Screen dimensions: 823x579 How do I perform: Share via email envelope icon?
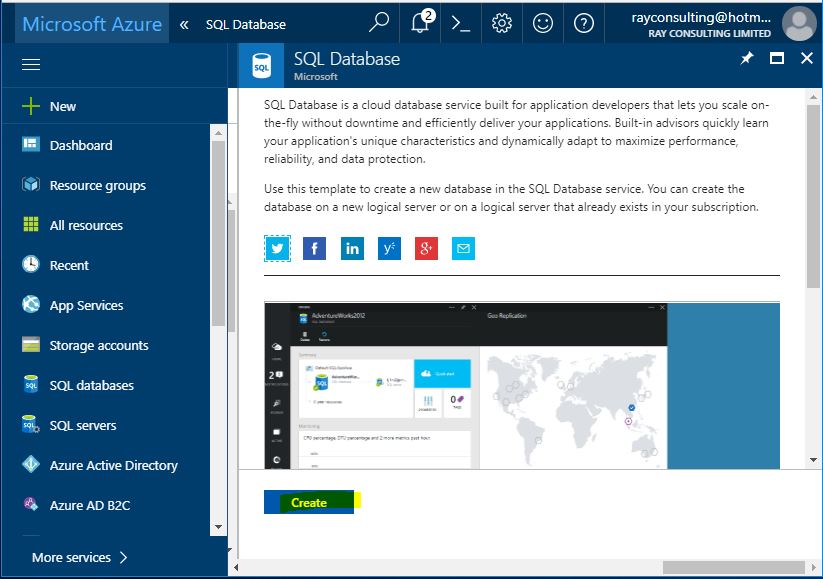pos(463,248)
